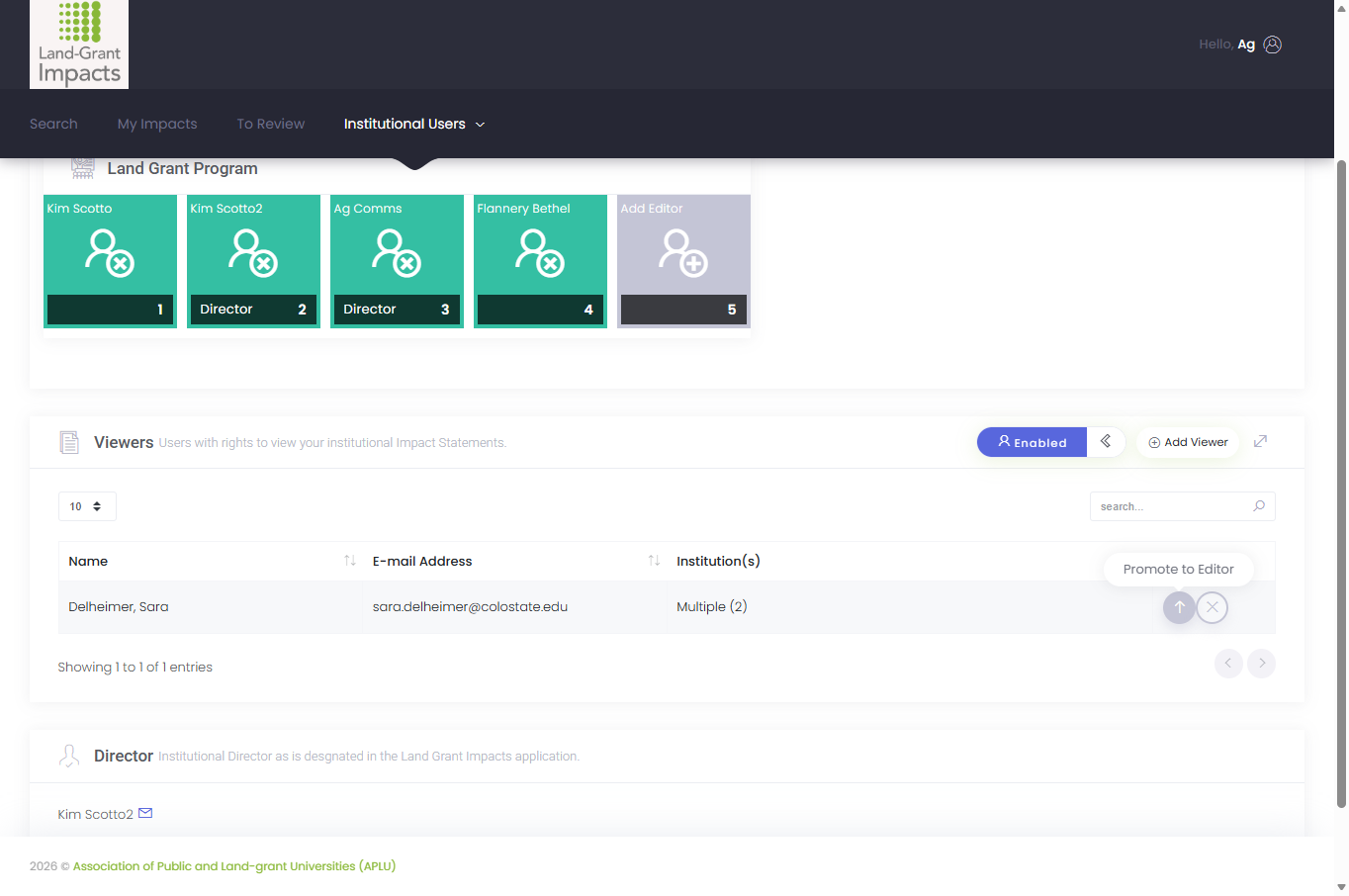Sort the table by E-mail Address column
Screen dimensions: 1349x896
click(x=515, y=561)
